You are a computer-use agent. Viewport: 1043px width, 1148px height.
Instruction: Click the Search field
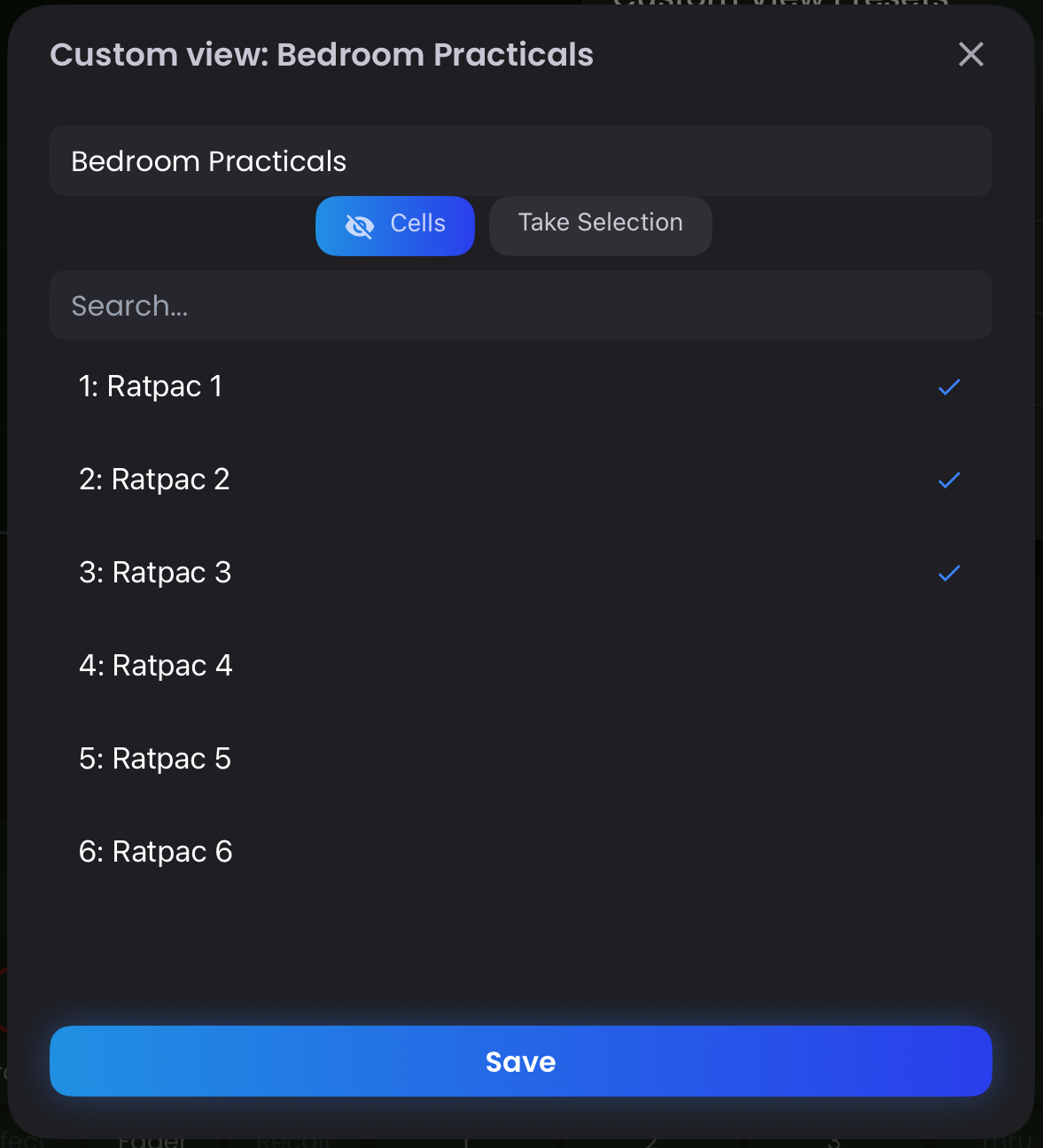point(520,305)
